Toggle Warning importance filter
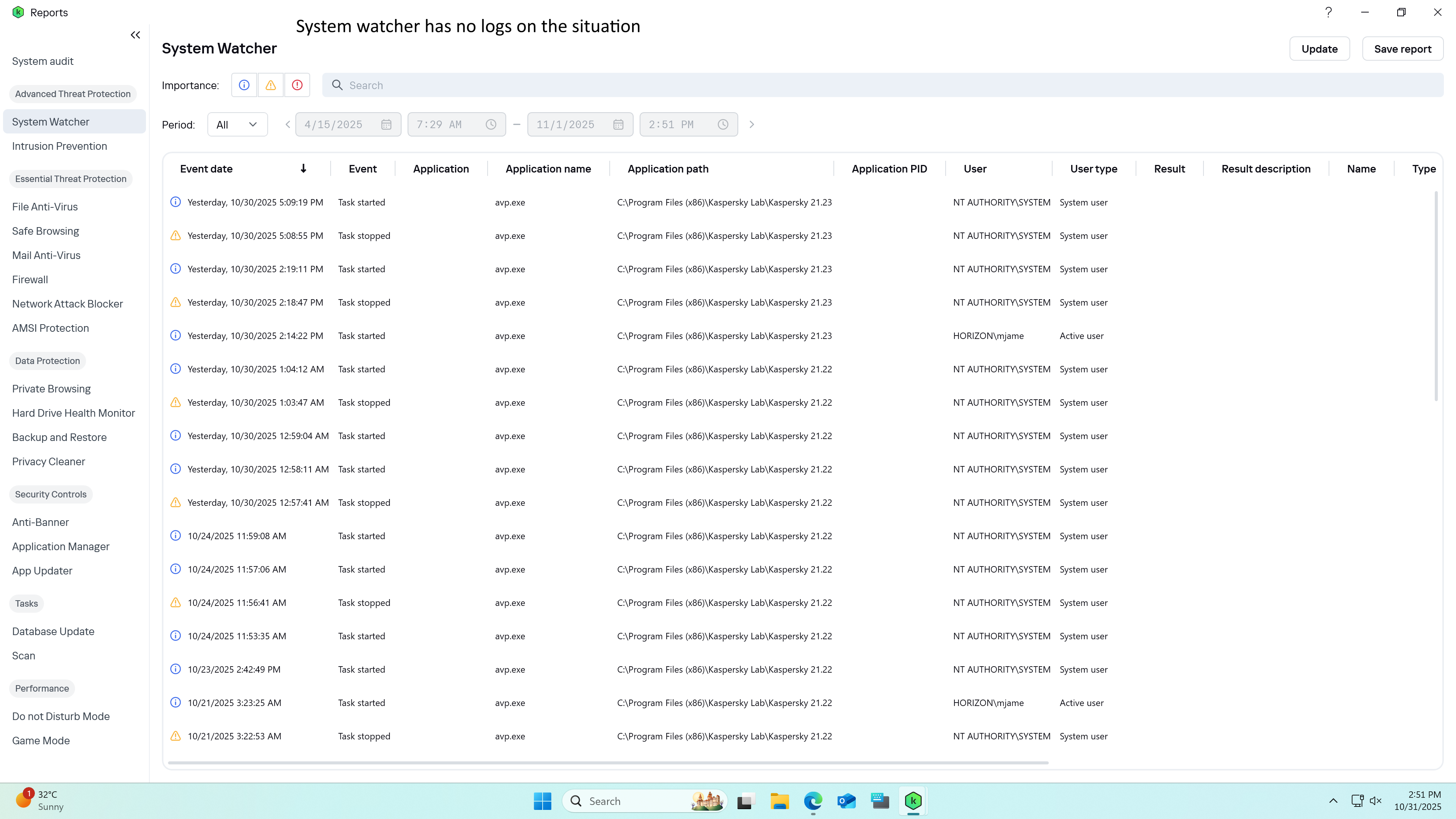The width and height of the screenshot is (1456, 819). 271,85
